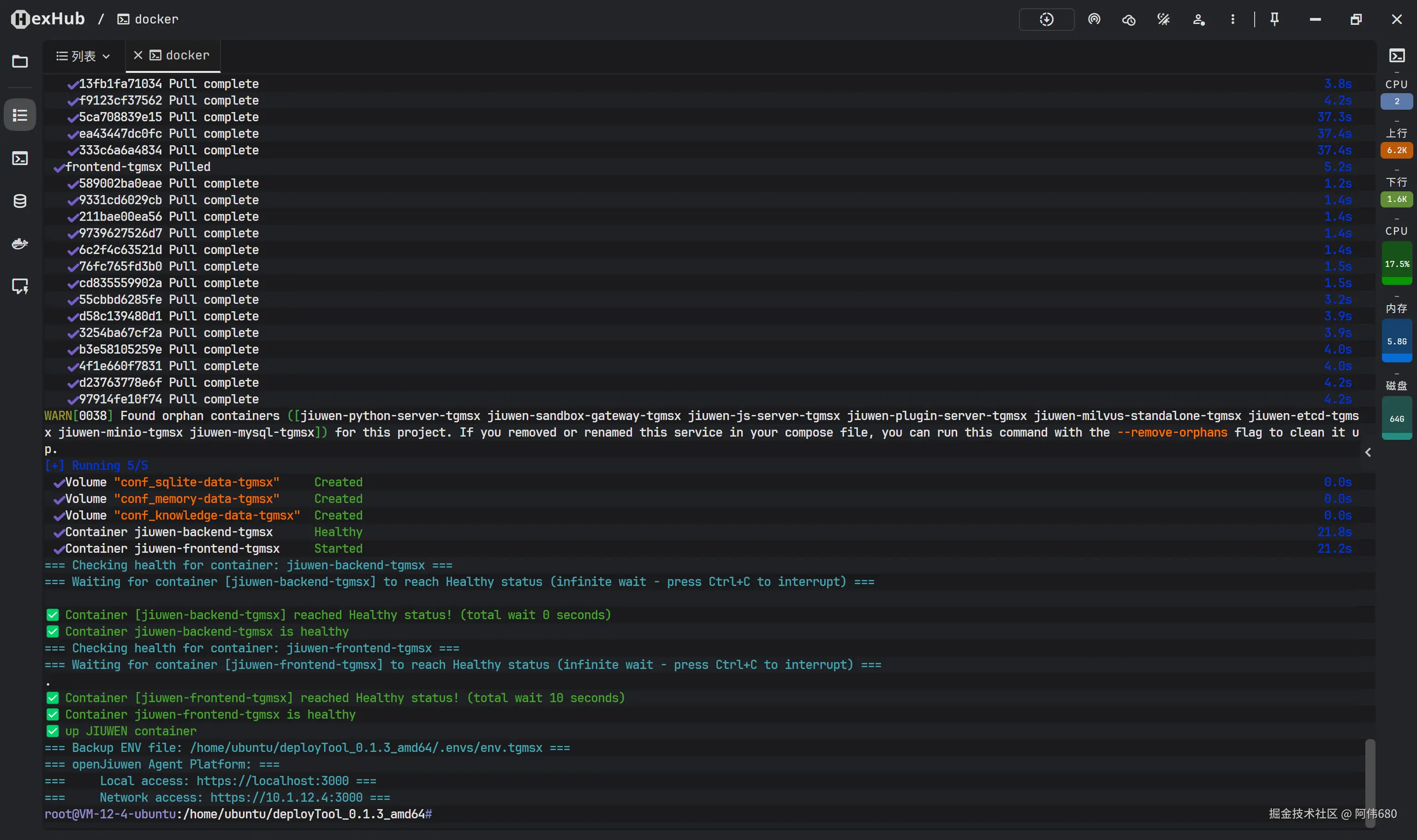Open the terminal icon in left sidebar
The width and height of the screenshot is (1417, 840).
tap(20, 159)
